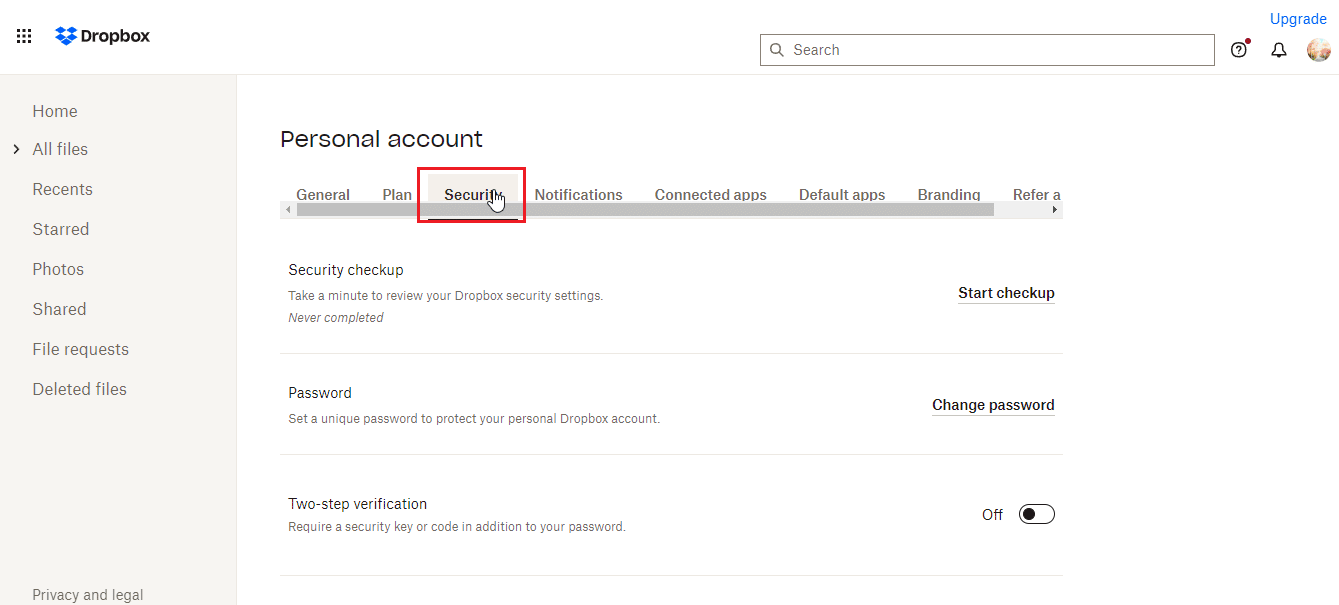Expand the All files folder tree
Screen dimensions: 1339x605
coord(16,149)
